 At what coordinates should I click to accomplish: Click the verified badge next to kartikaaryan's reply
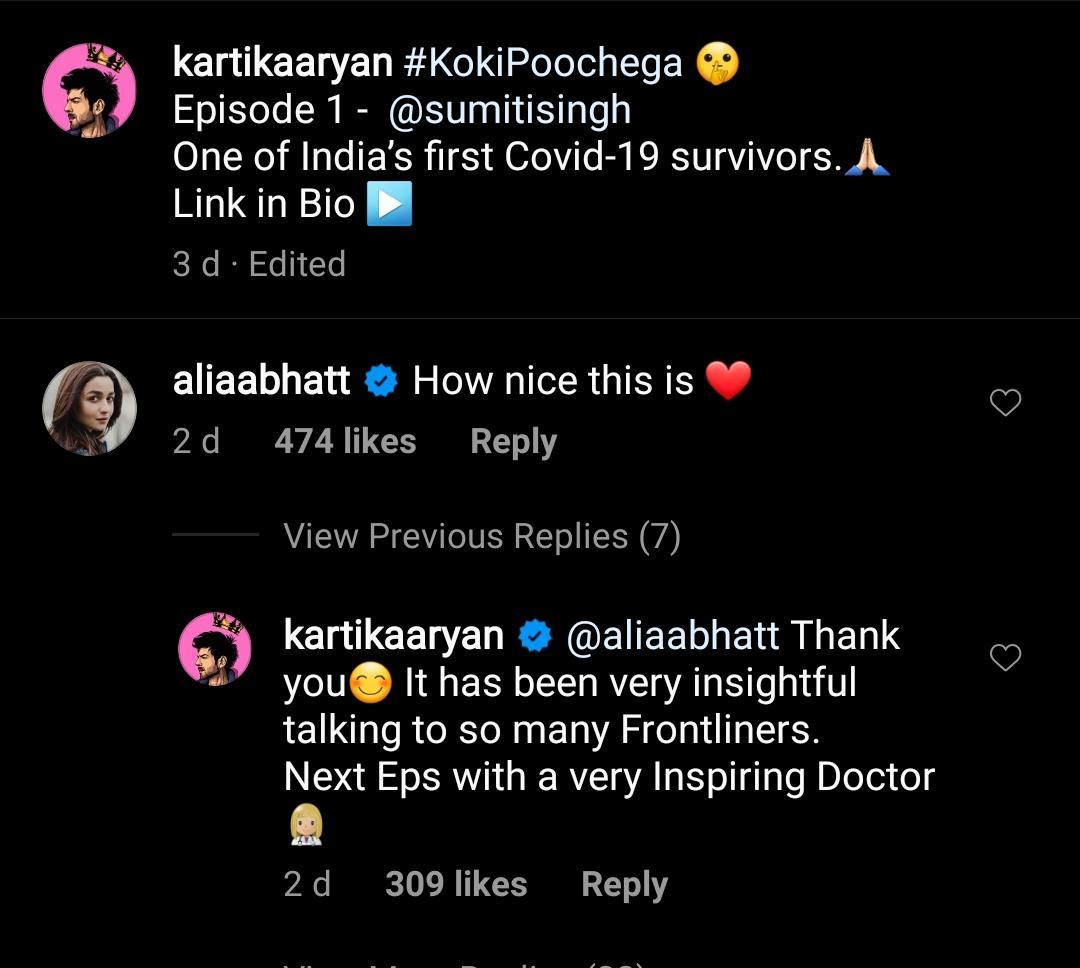535,636
